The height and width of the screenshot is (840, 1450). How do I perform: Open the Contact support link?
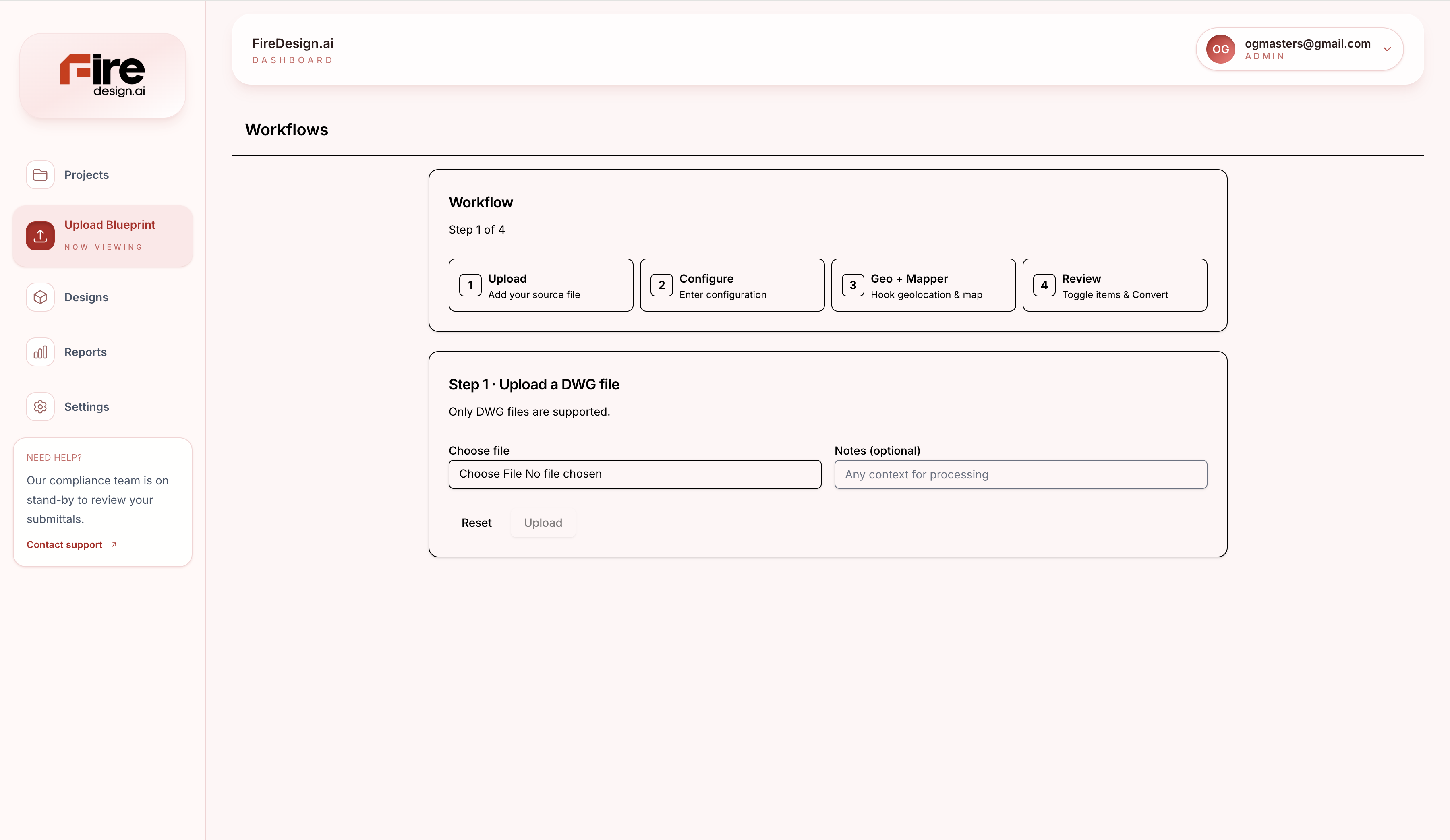point(64,545)
